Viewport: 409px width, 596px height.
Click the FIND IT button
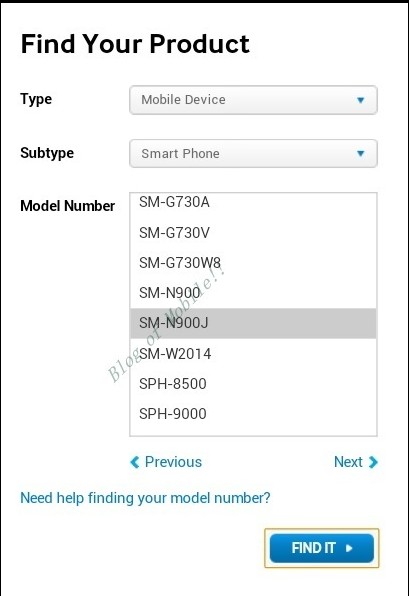322,548
